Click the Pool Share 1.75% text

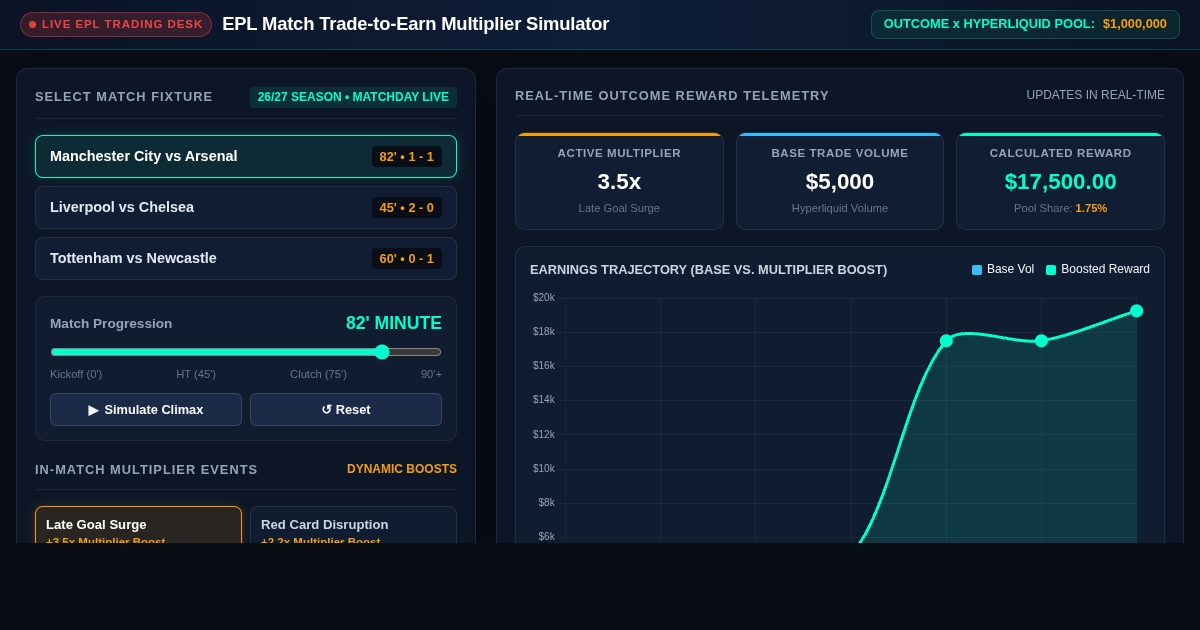tap(1060, 208)
